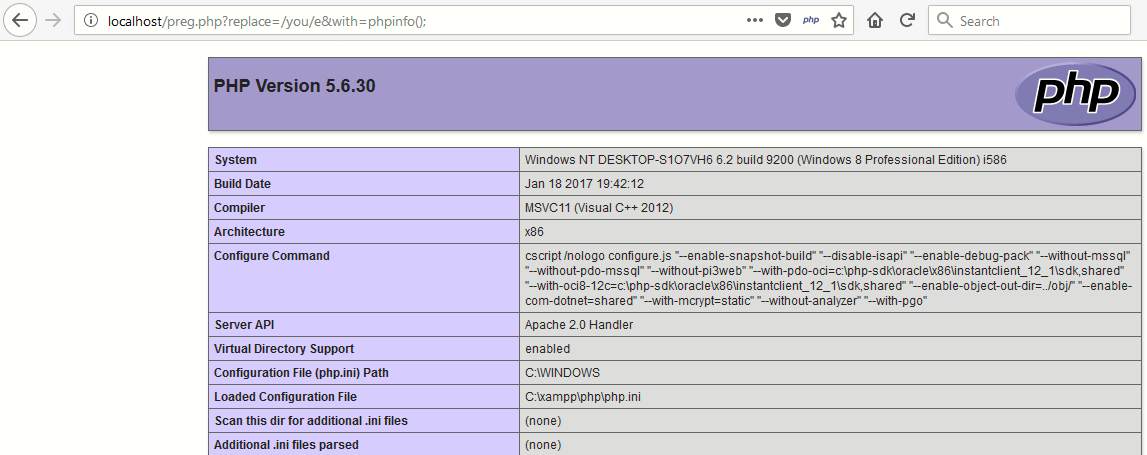Open the page actions three-dot menu
This screenshot has width=1147, height=455.
coord(755,20)
